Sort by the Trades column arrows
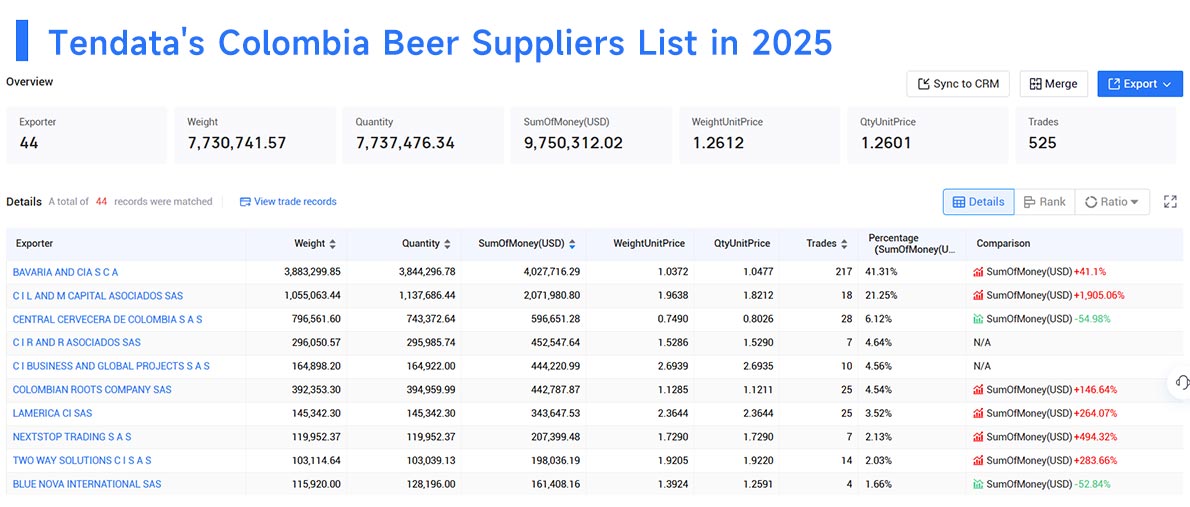1190x507 pixels. coord(842,244)
